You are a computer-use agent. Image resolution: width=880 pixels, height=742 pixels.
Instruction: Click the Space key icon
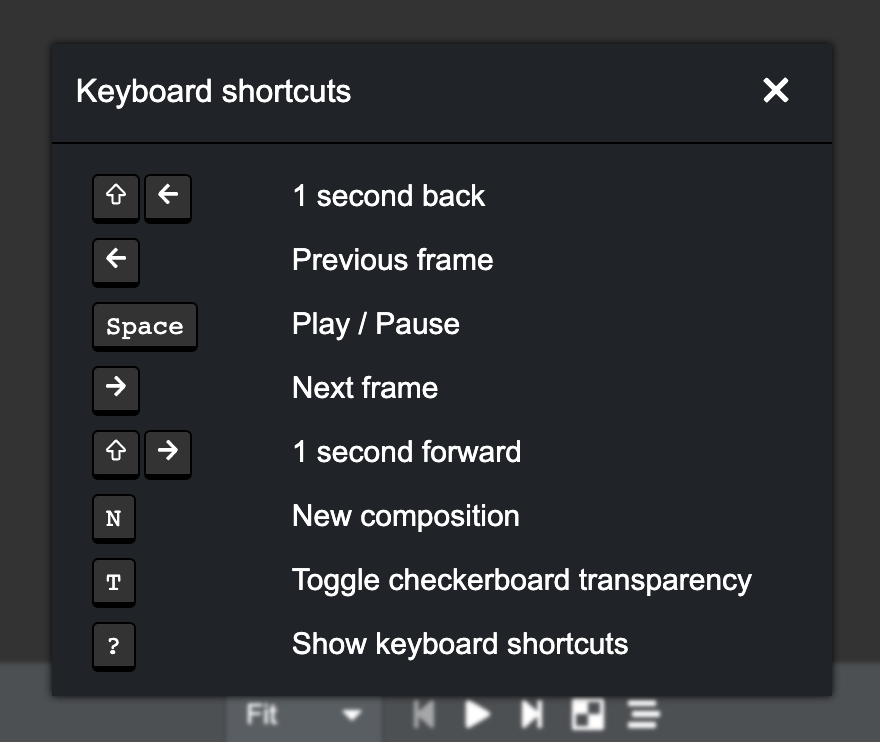tap(145, 327)
